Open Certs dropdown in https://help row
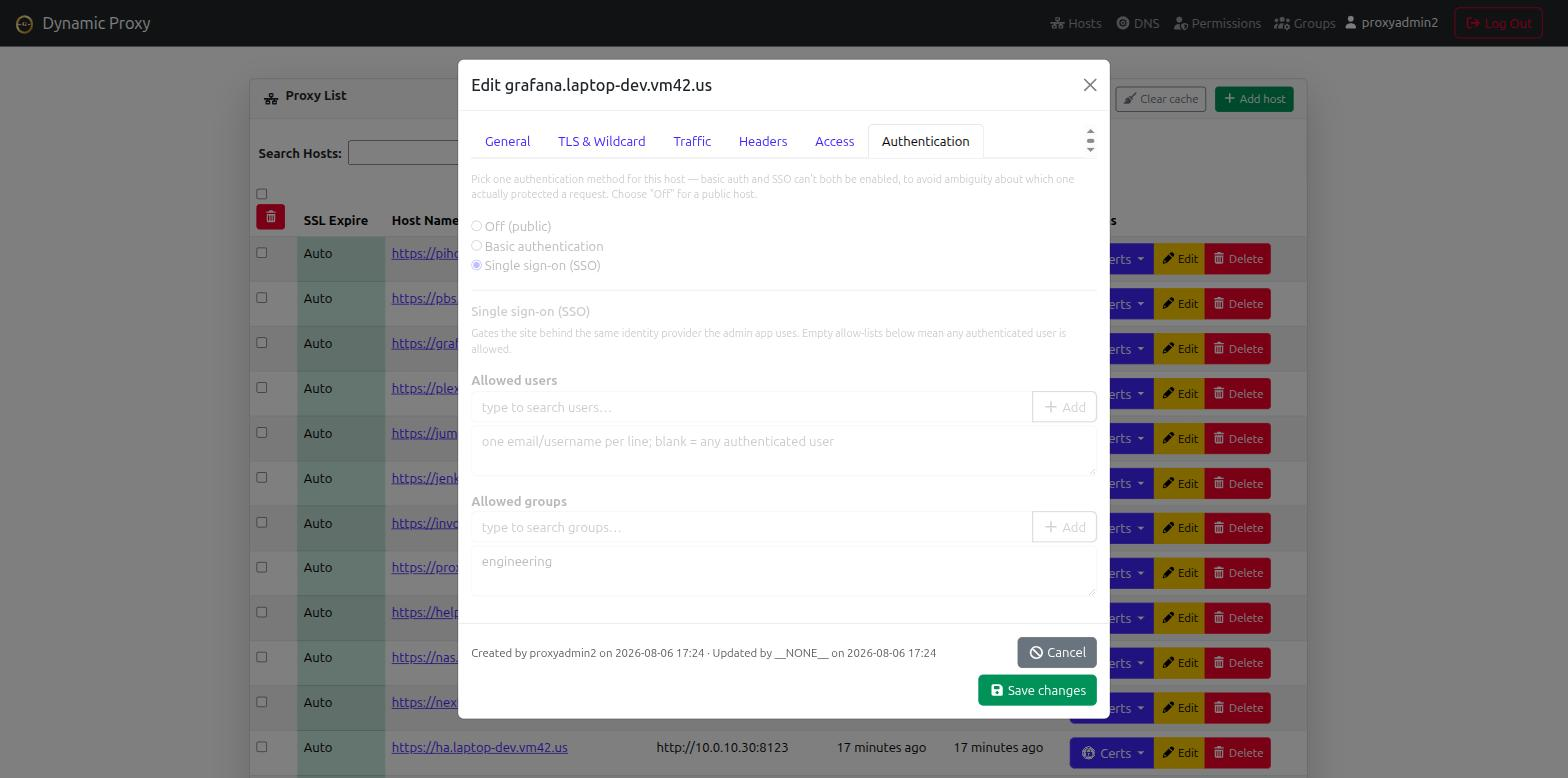 (x=1131, y=618)
